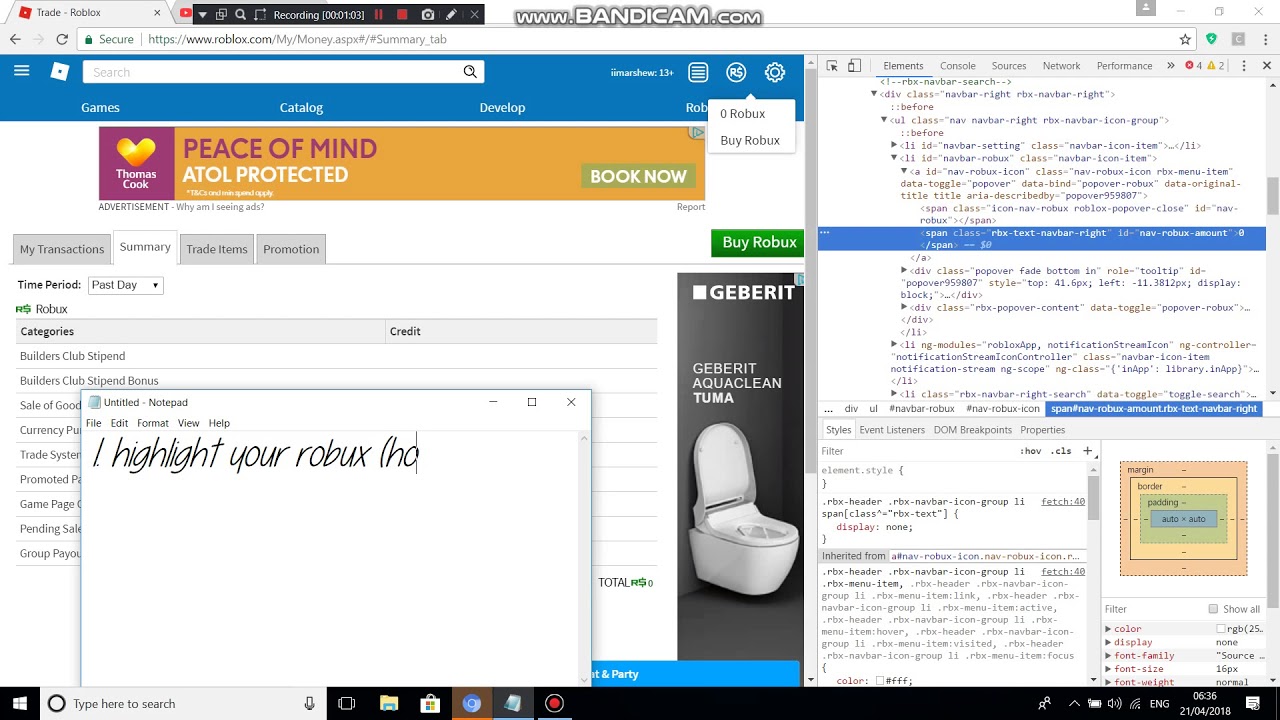Open the DOM Breakpoints tab
This screenshot has width=1280, height=720.
[973, 430]
